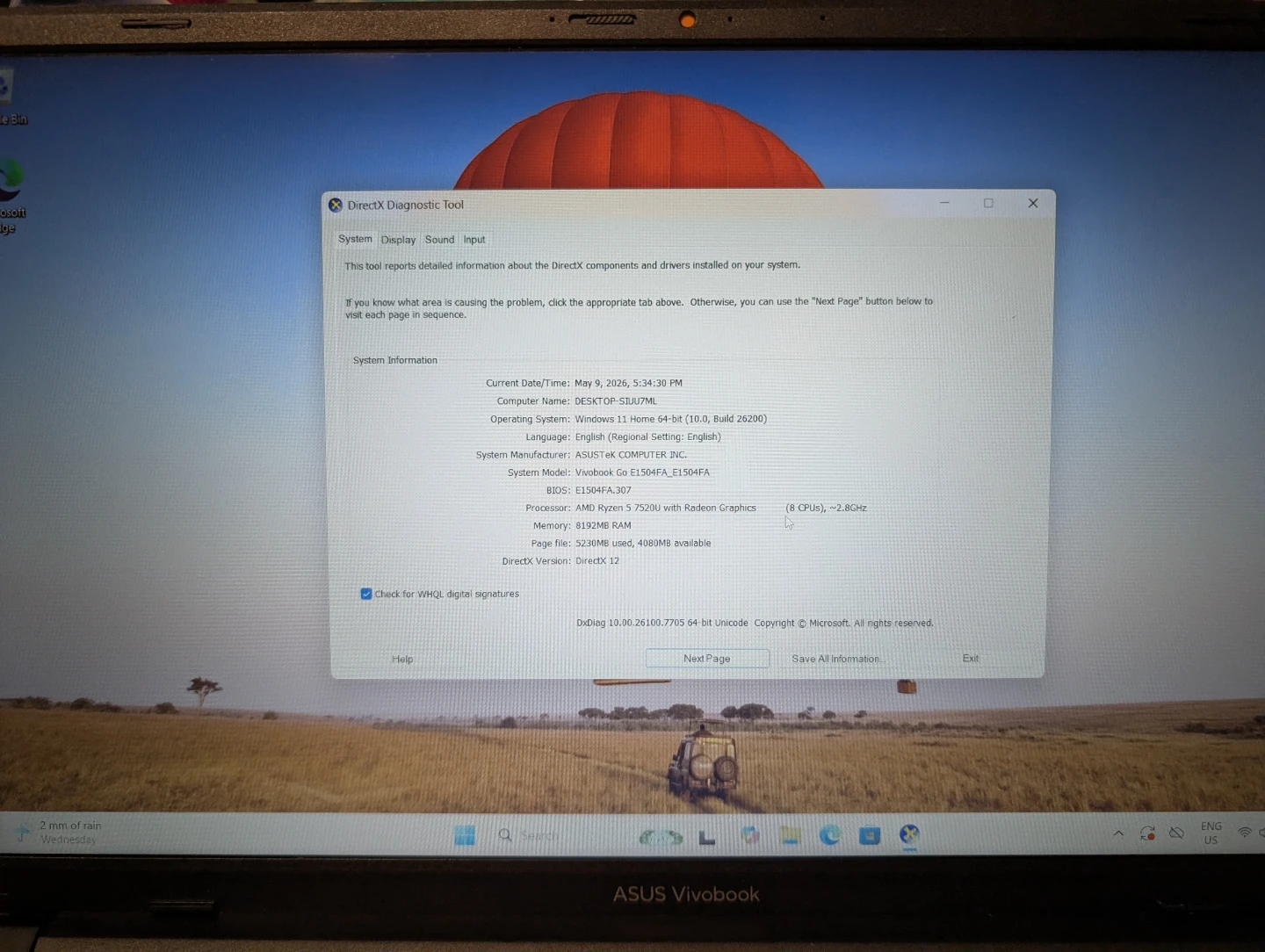This screenshot has height=952, width=1265.
Task: Click the page file '5230MB used' value
Action: click(x=605, y=543)
